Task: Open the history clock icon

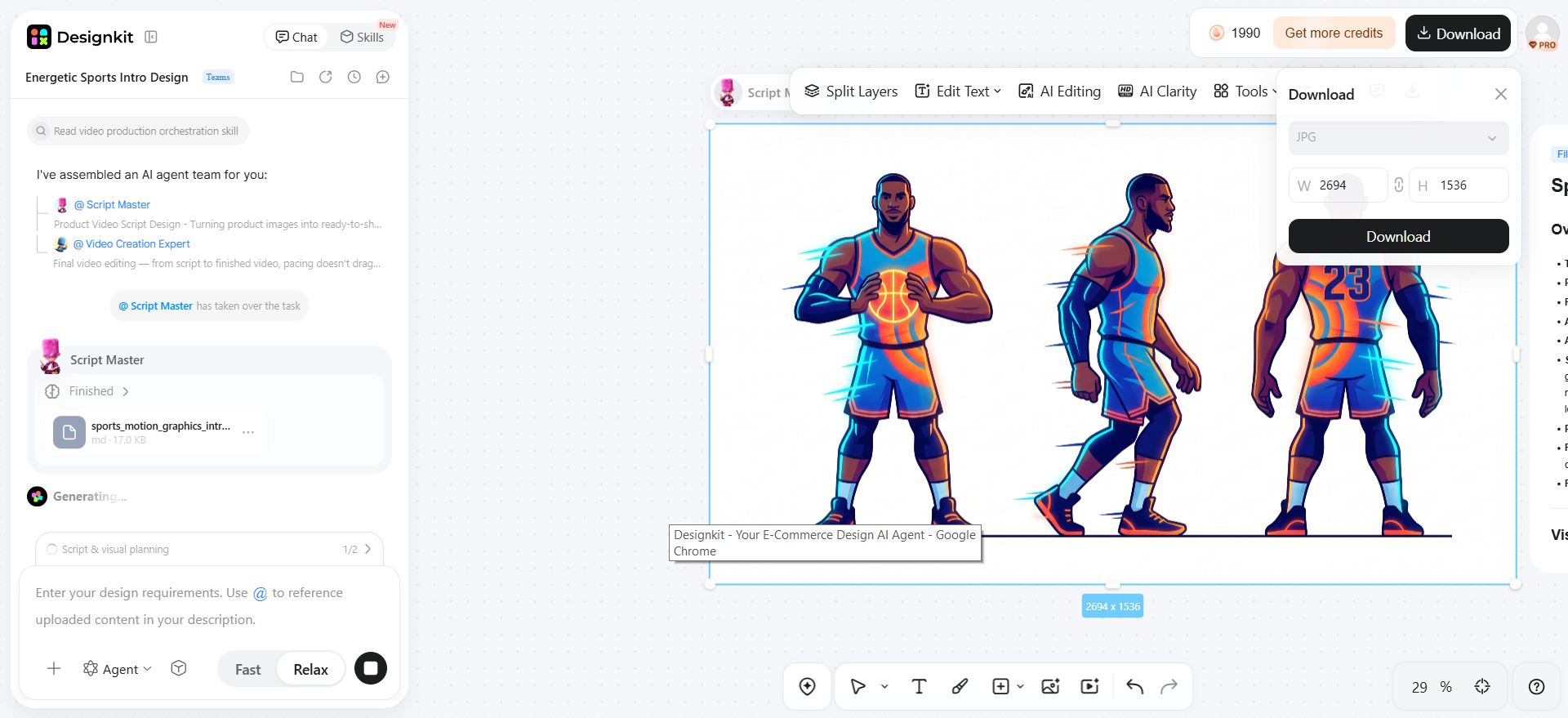Action: click(354, 77)
